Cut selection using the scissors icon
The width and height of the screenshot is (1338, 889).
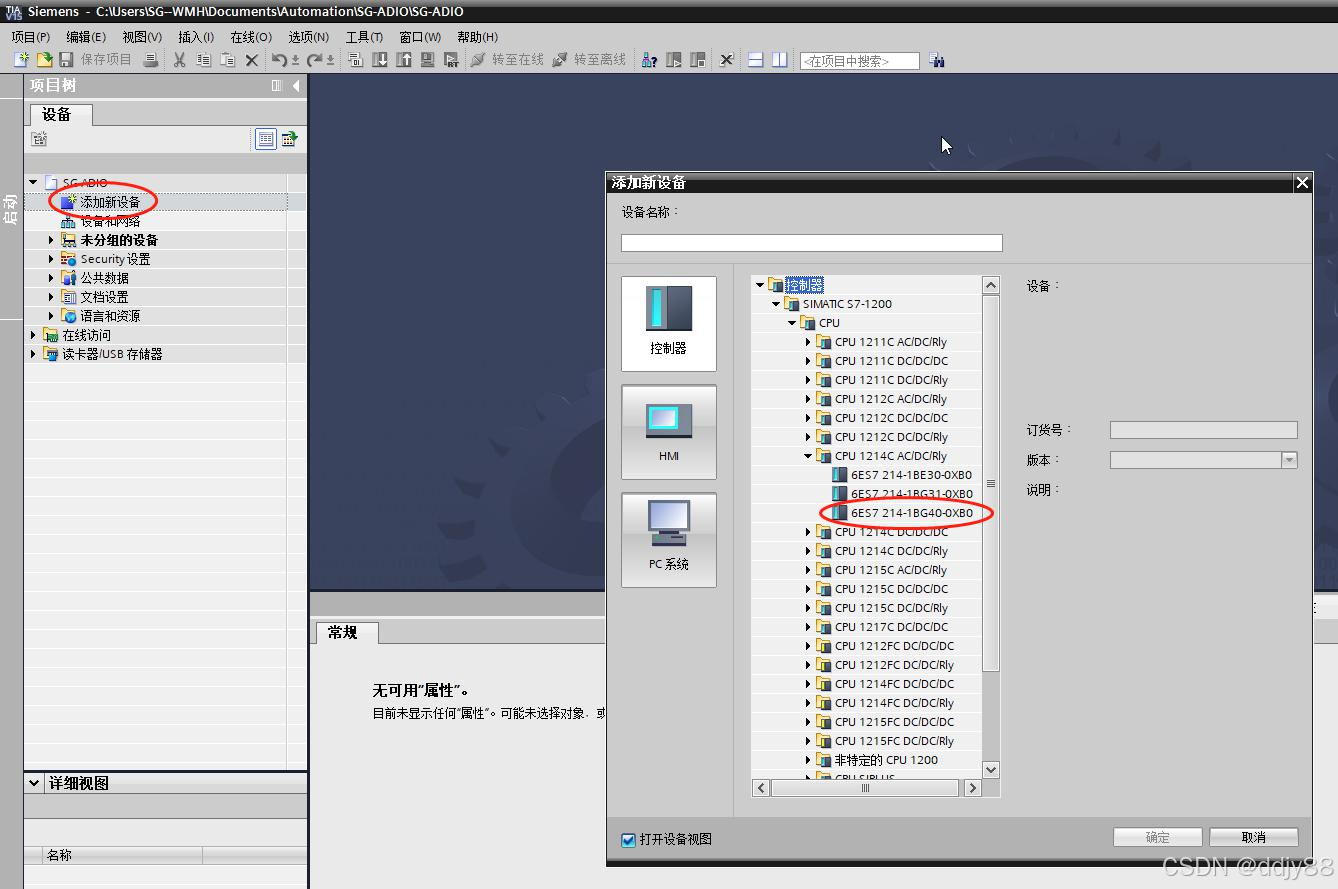click(180, 60)
